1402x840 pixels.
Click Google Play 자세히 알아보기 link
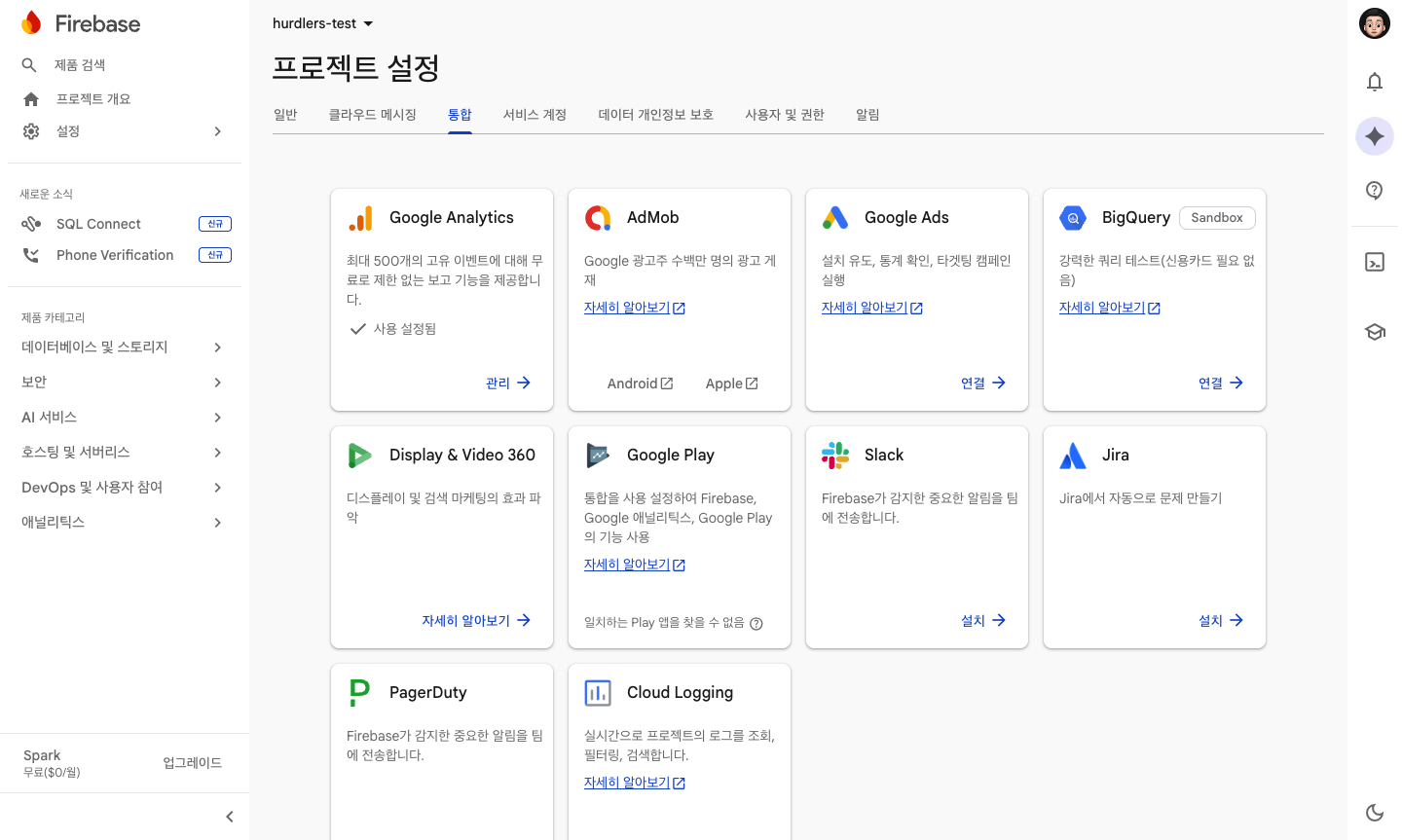pyautogui.click(x=635, y=565)
